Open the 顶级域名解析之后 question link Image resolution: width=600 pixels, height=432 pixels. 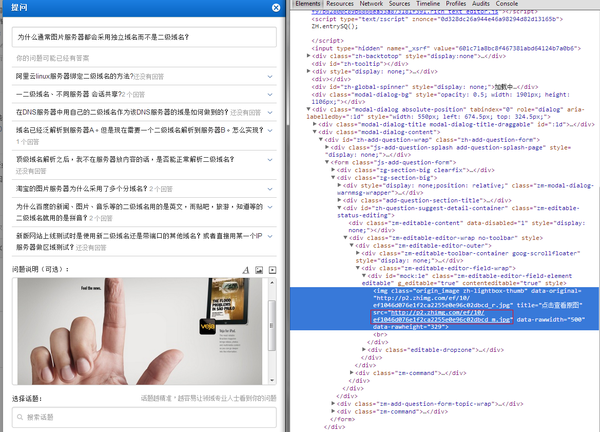[125, 159]
